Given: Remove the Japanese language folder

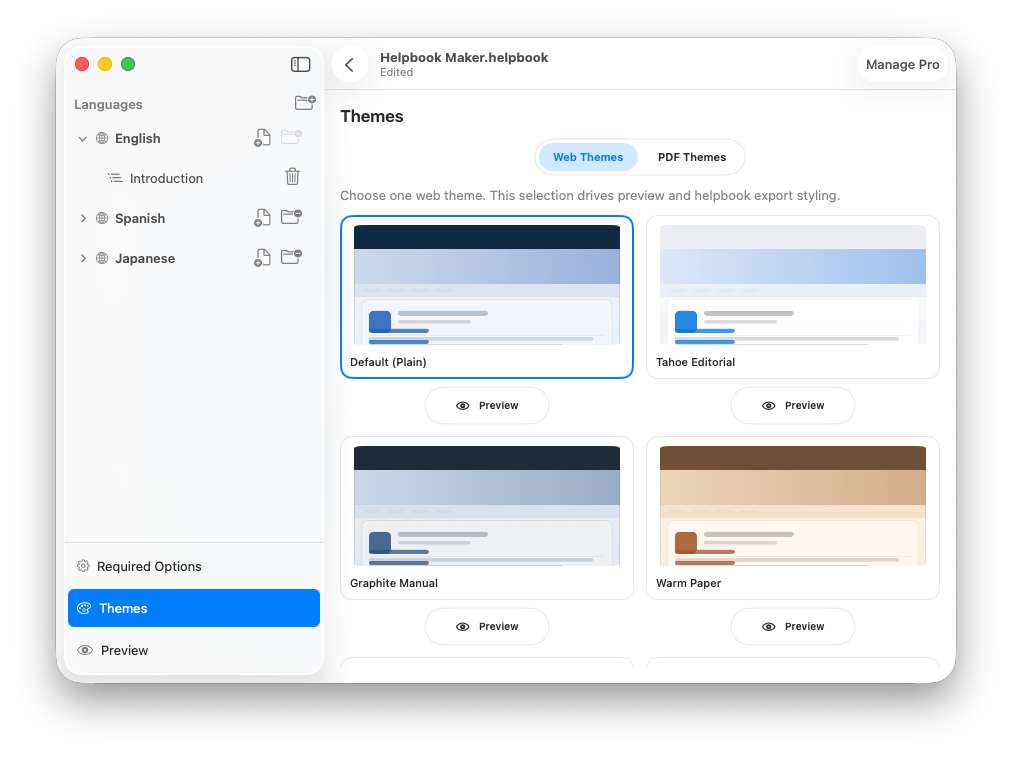Looking at the screenshot, I should pyautogui.click(x=291, y=257).
